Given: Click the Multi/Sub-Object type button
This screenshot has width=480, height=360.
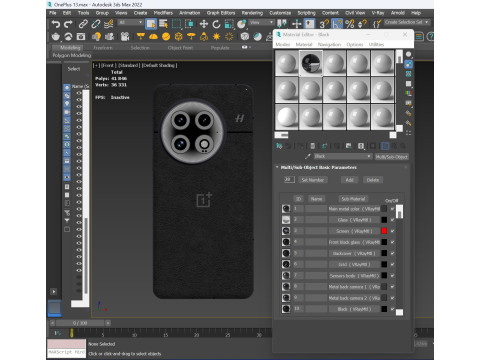Looking at the screenshot, I should 392,157.
